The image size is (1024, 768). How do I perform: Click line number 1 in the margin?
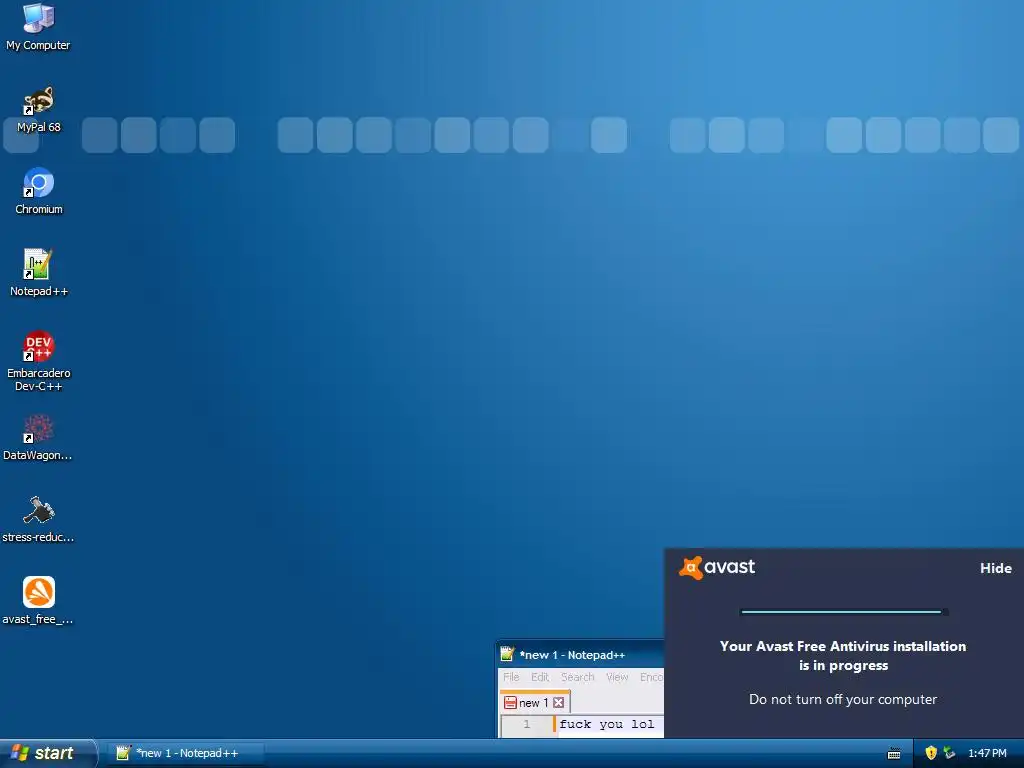(527, 724)
